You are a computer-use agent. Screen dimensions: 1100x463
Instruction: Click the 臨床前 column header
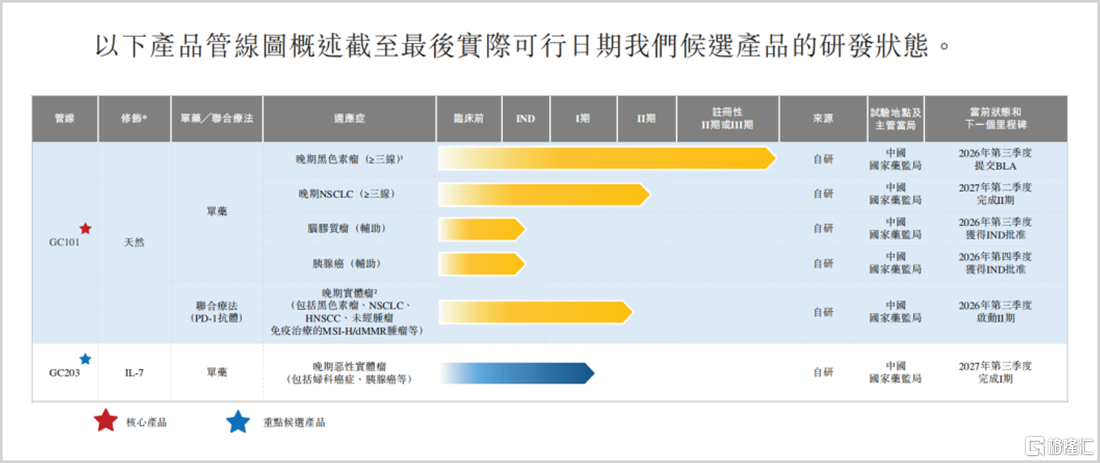tap(469, 119)
